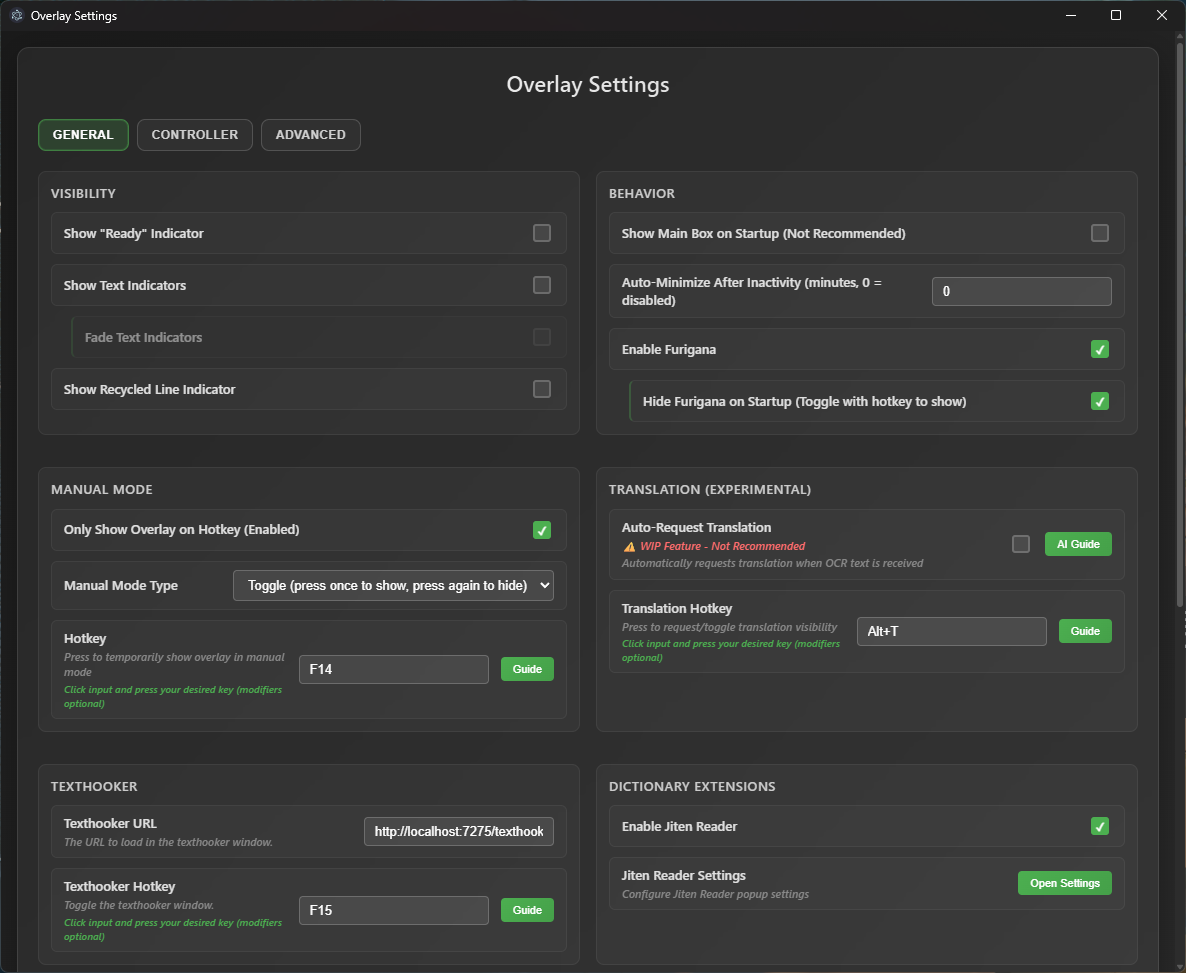The width and height of the screenshot is (1186, 973).
Task: Maximize the Overlay Settings window
Action: tap(1116, 15)
